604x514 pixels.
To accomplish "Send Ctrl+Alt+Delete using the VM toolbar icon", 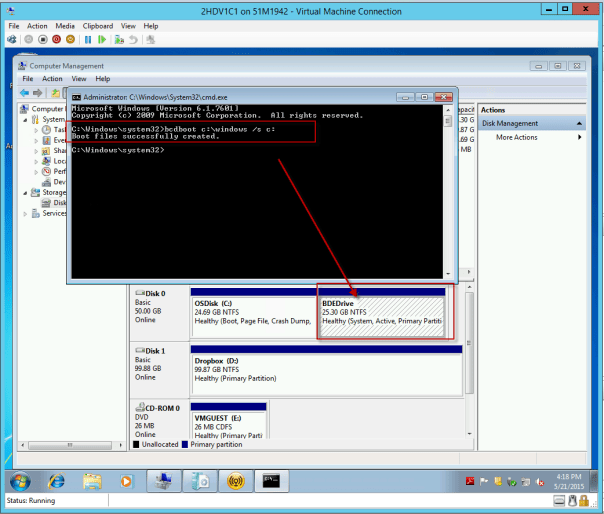I will pos(12,39).
